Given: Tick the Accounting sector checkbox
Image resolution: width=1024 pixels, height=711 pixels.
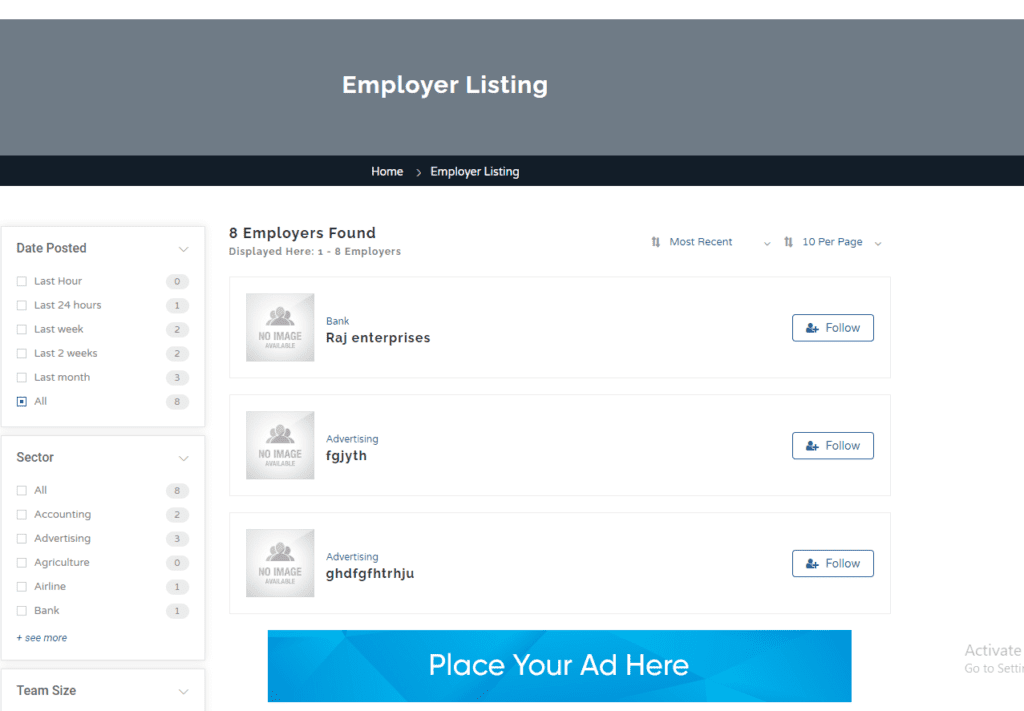Looking at the screenshot, I should 22,515.
